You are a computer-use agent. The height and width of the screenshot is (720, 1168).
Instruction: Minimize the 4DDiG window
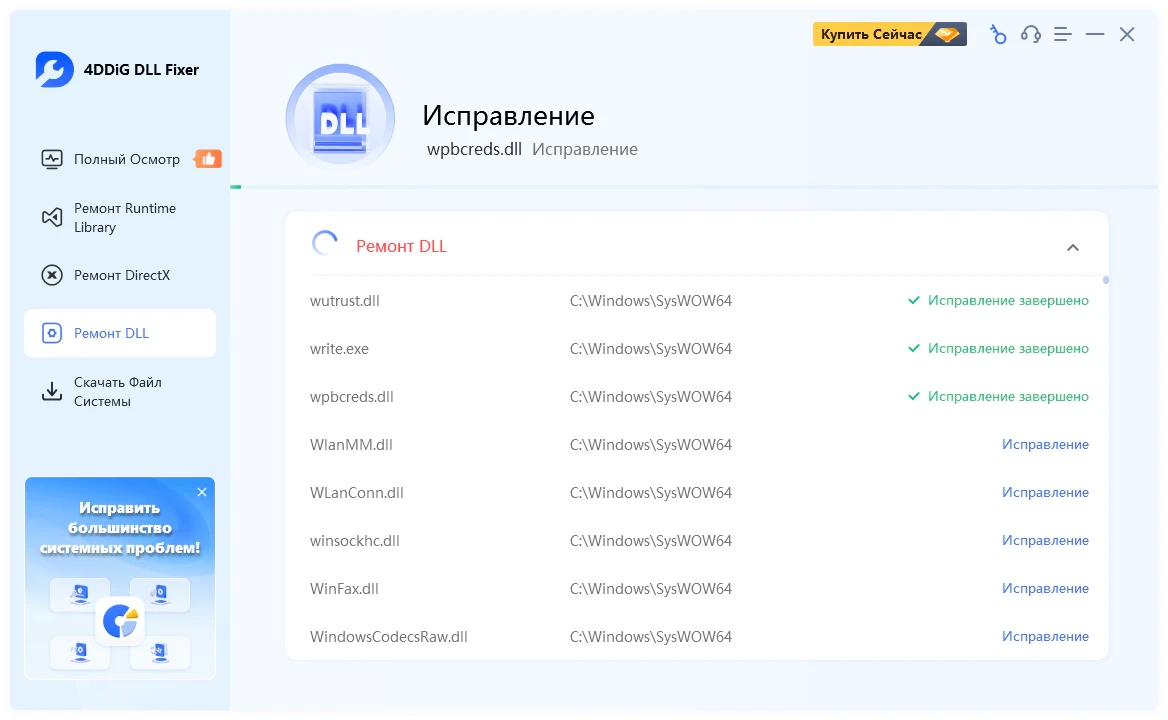point(1095,34)
